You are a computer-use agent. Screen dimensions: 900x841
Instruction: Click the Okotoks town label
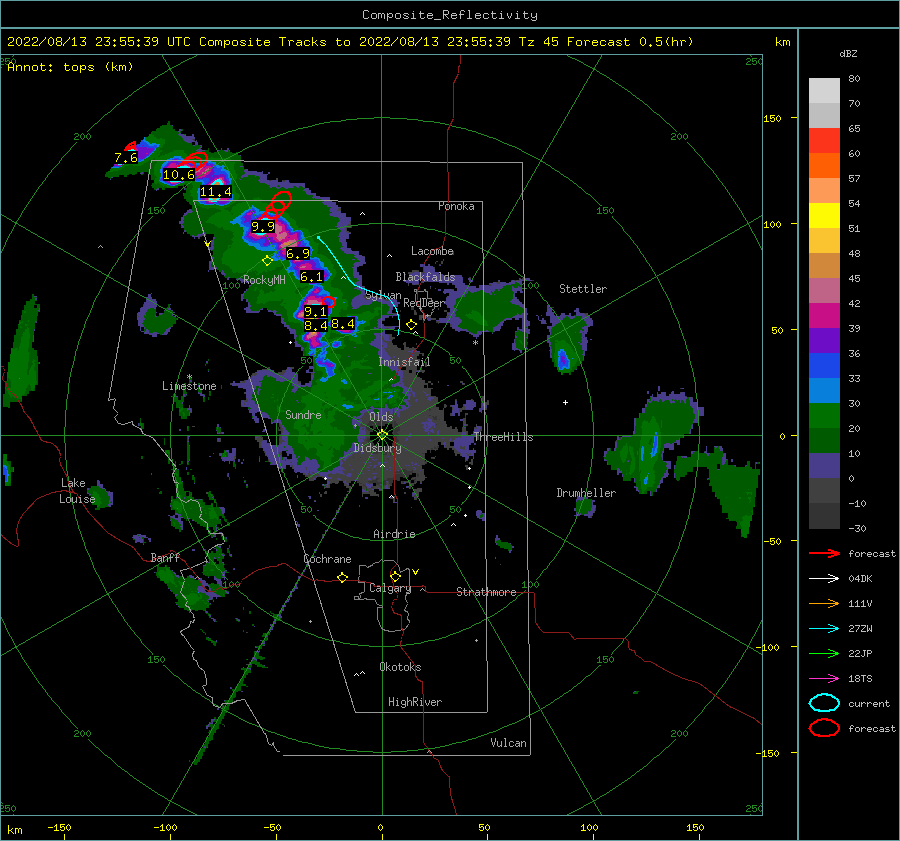click(400, 667)
